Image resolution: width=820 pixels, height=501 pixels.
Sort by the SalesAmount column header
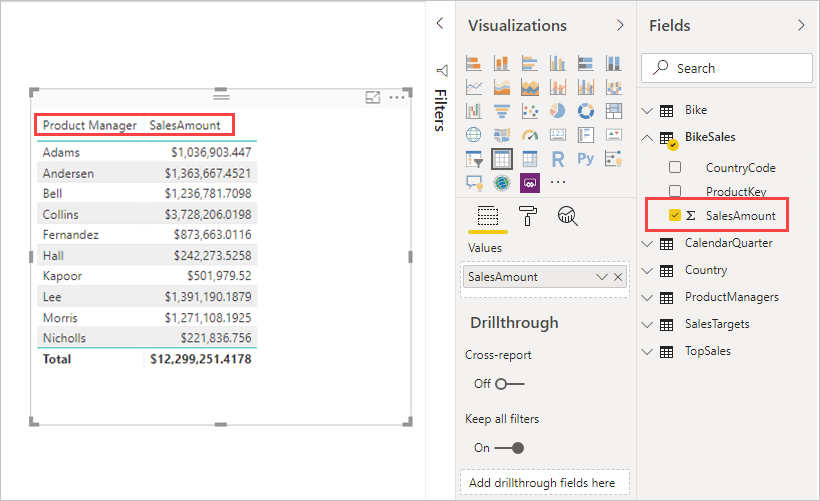[185, 126]
